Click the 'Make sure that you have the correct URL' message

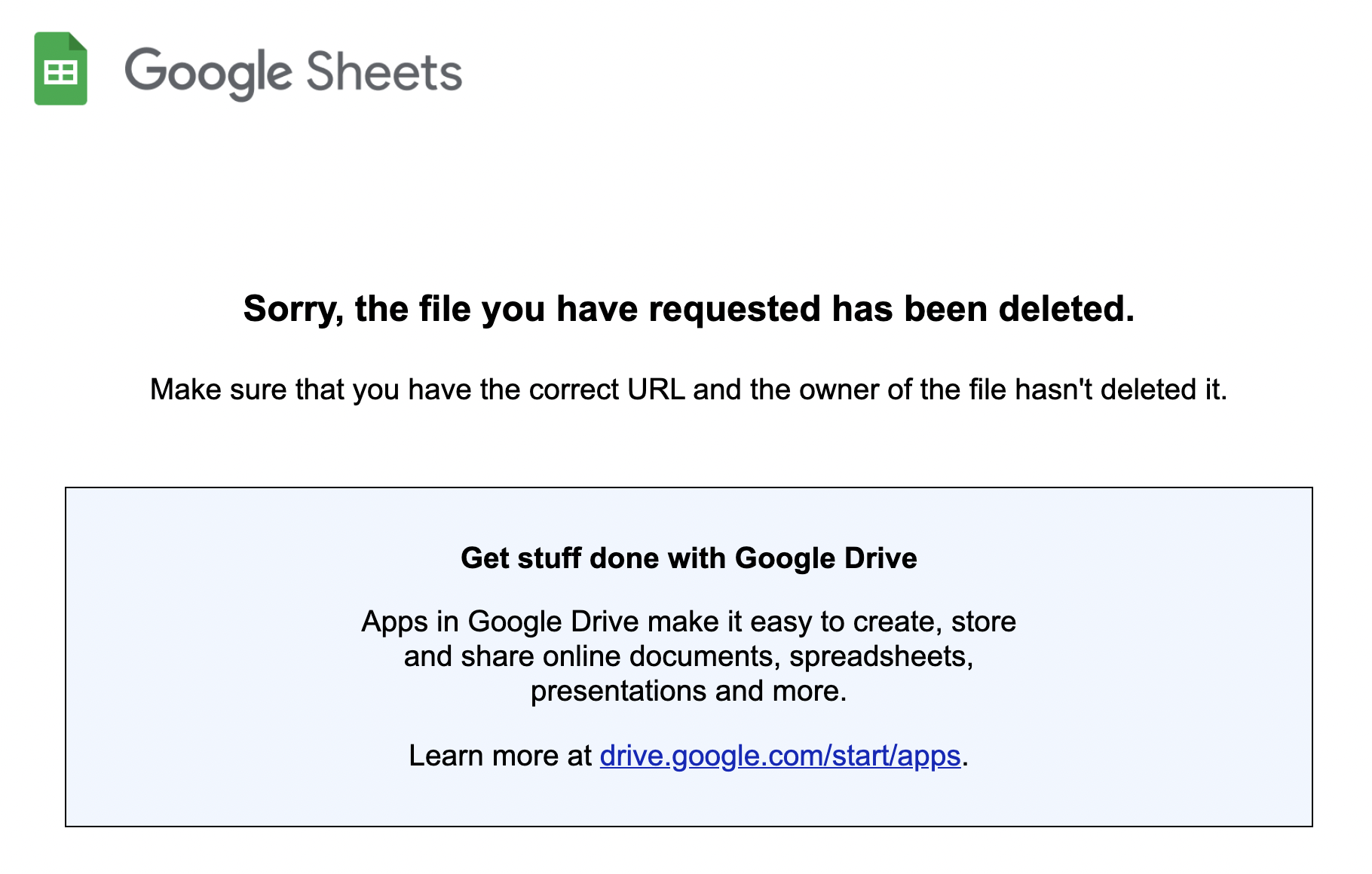click(689, 390)
